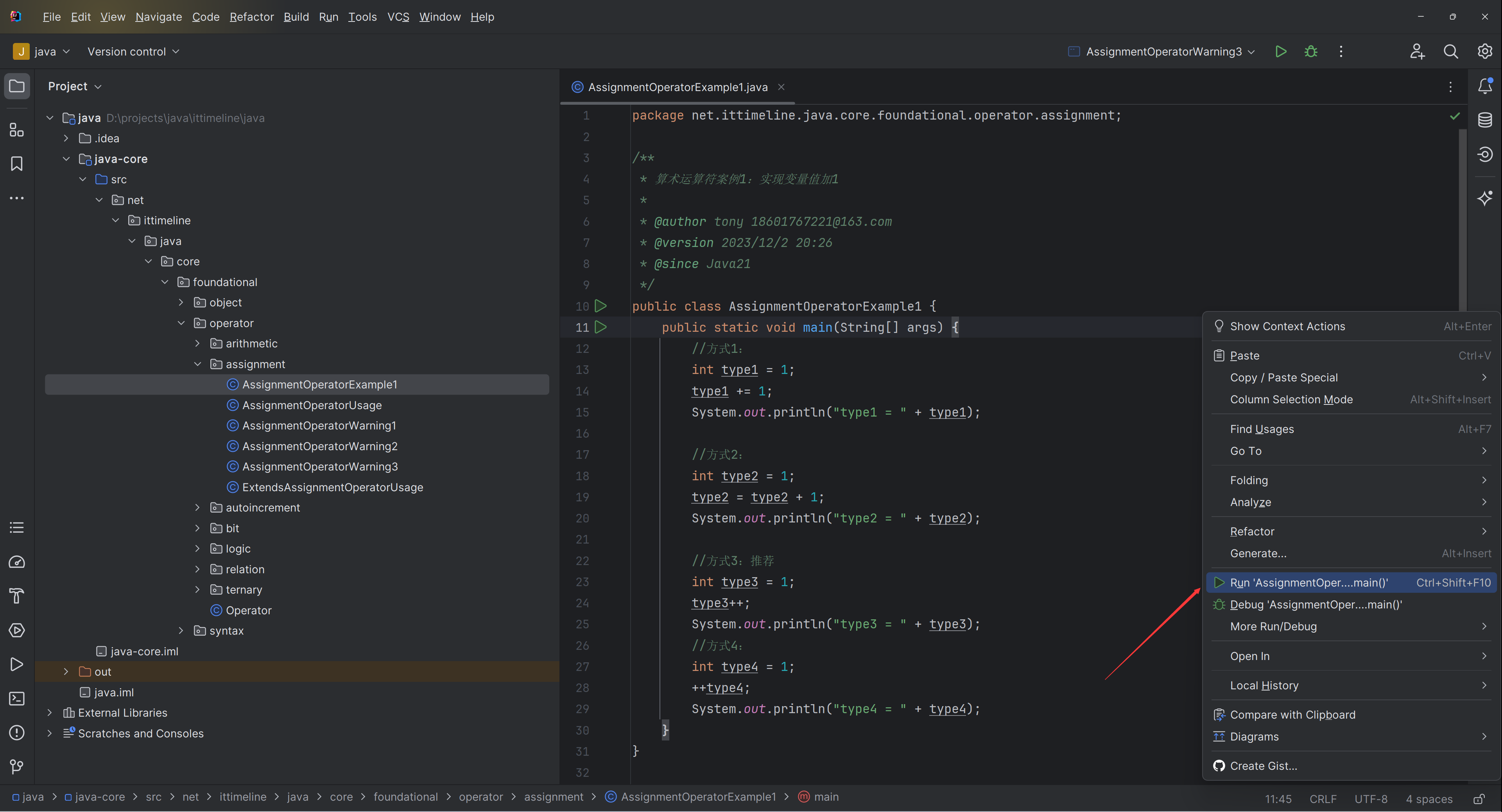Open run configuration AssignmentOperatorWarning3 dropdown

[x=1161, y=51]
